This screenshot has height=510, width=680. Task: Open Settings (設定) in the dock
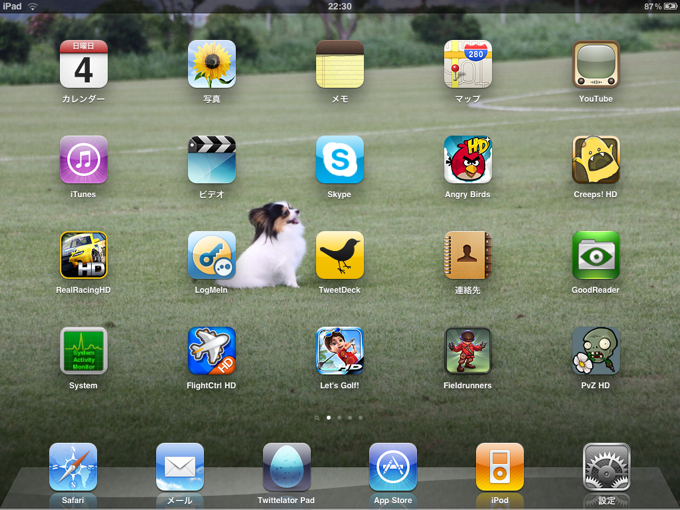tap(607, 467)
